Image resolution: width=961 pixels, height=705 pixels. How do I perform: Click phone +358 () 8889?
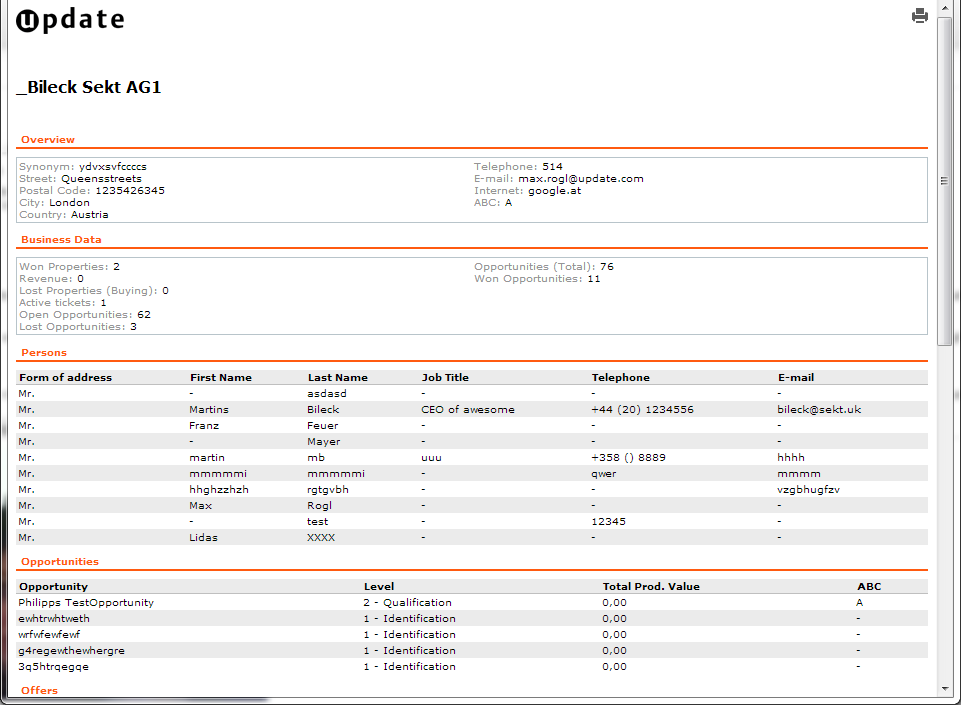(628, 457)
